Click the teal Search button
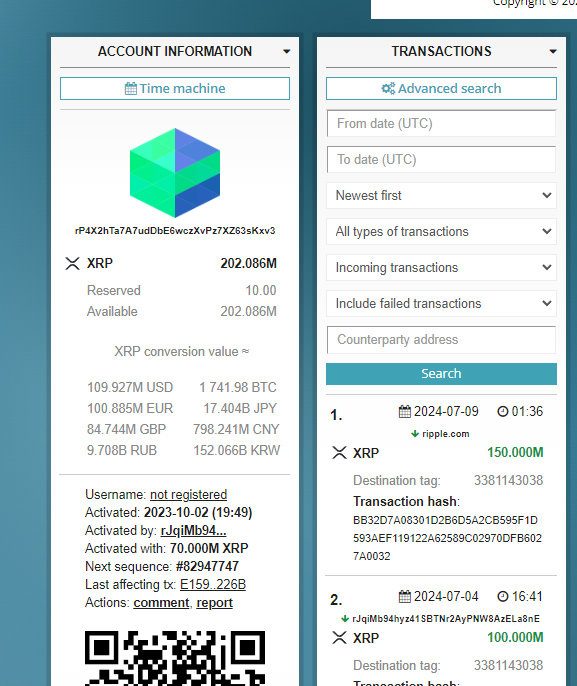577x686 pixels. tap(441, 374)
